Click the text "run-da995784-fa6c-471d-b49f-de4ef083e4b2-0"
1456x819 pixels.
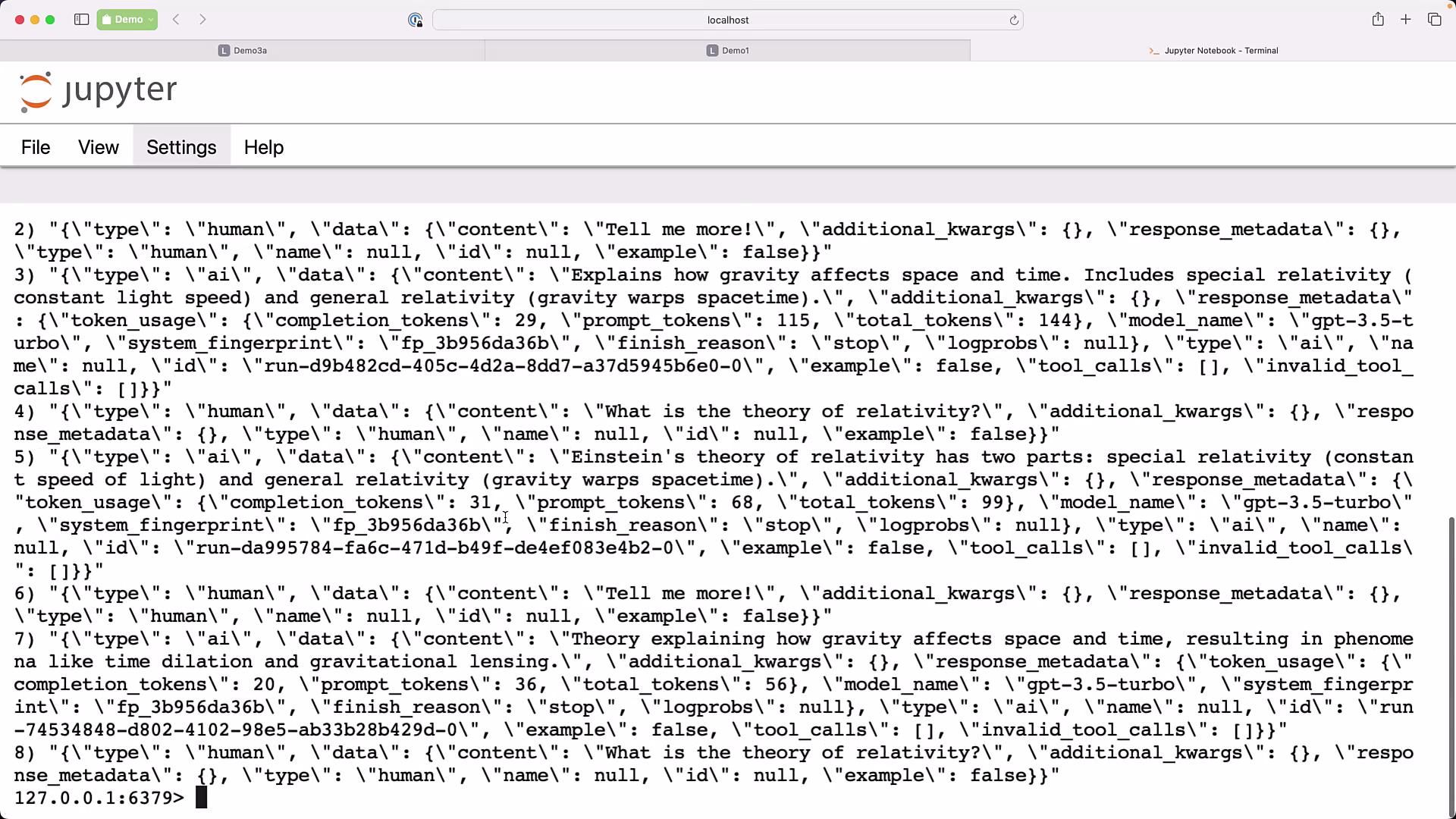pyautogui.click(x=434, y=548)
